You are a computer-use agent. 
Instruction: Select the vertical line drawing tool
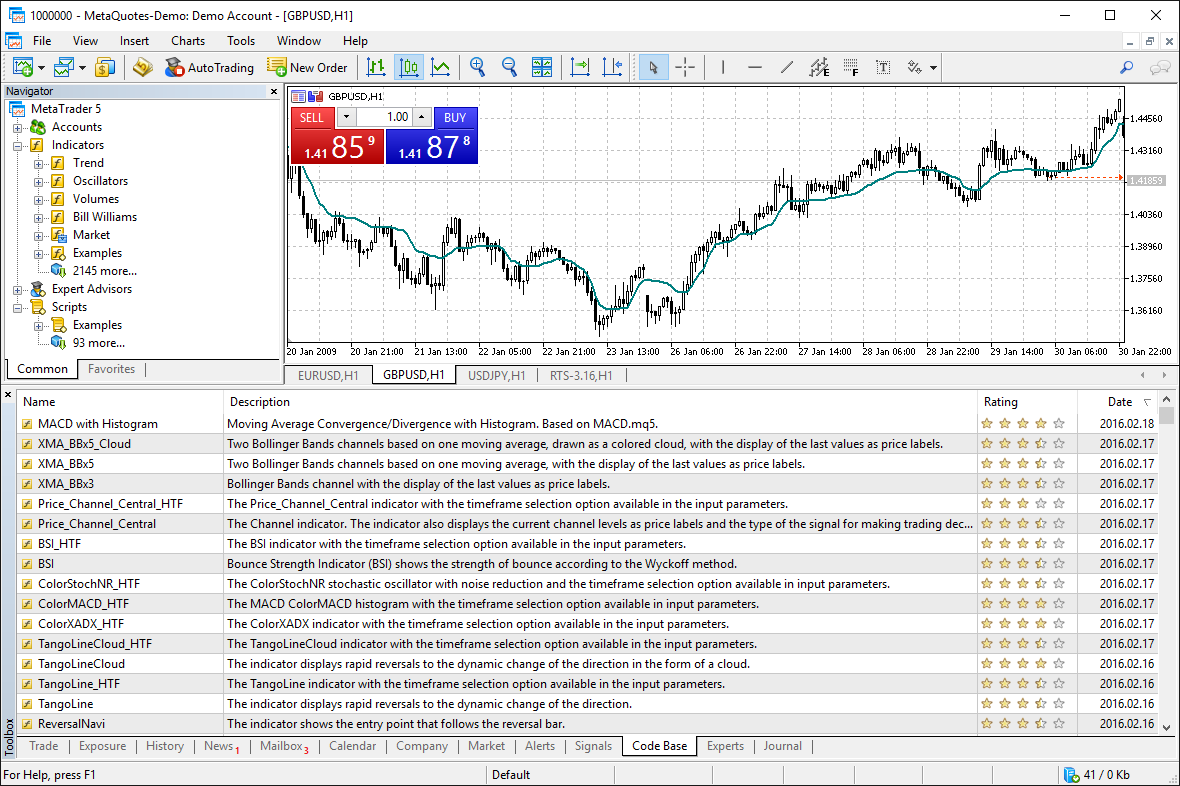723,67
